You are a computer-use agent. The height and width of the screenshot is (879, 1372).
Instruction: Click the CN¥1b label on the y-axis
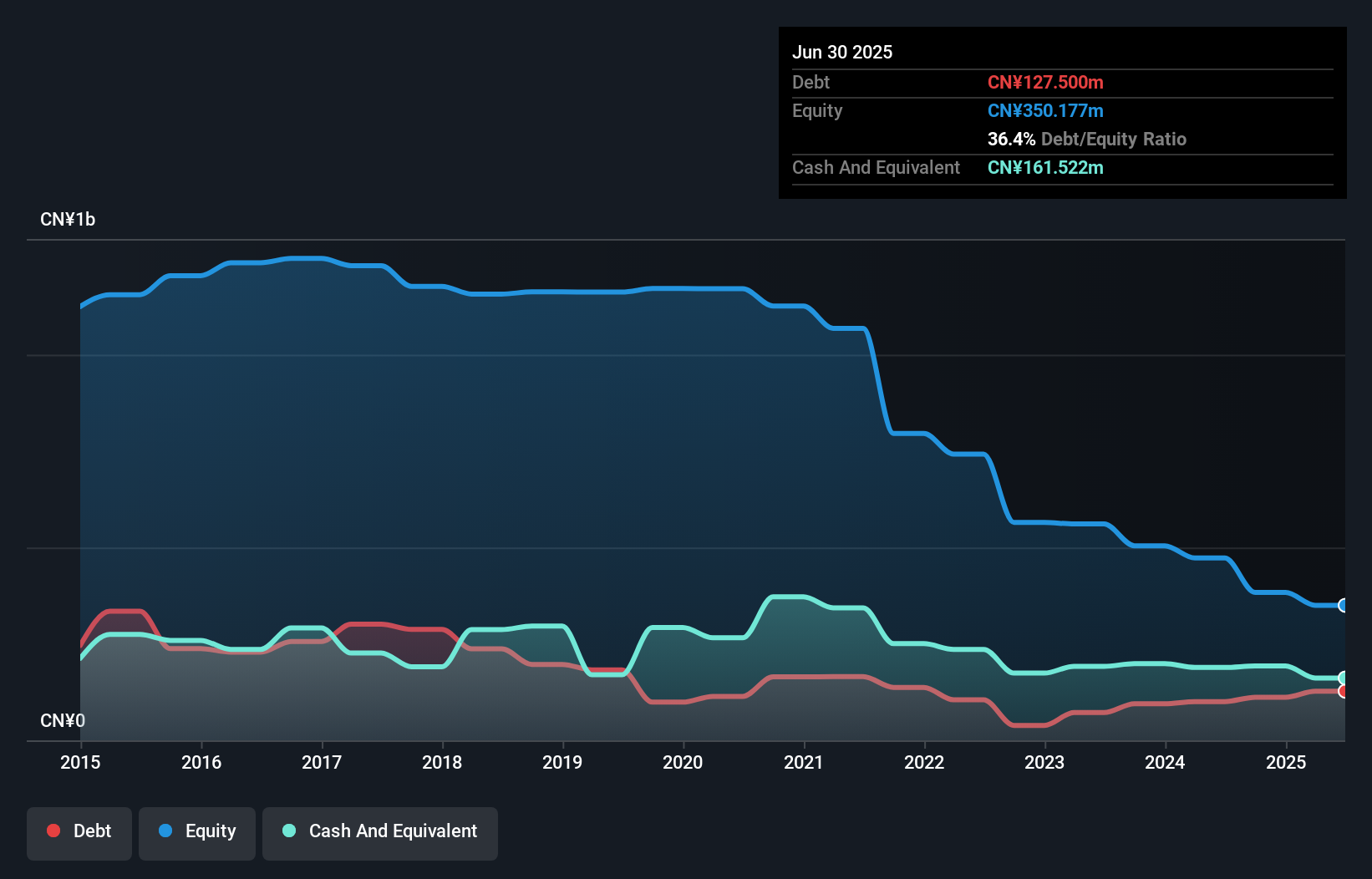69,219
